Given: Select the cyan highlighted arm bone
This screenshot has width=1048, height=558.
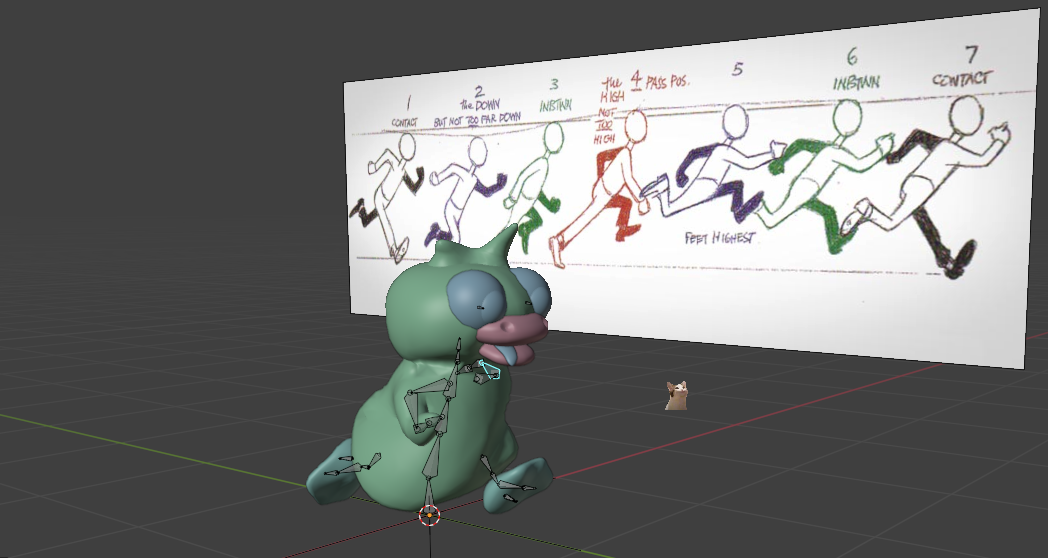Looking at the screenshot, I should (489, 371).
